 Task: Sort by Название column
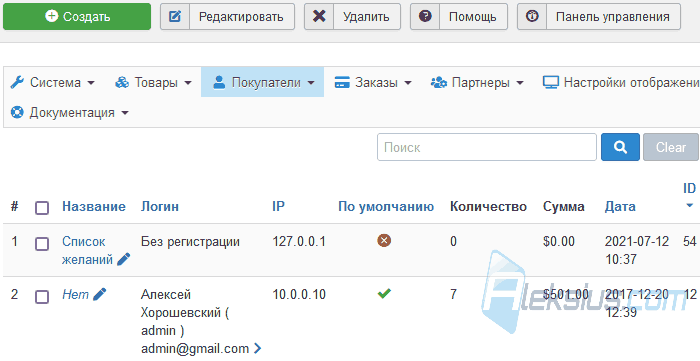(x=94, y=207)
